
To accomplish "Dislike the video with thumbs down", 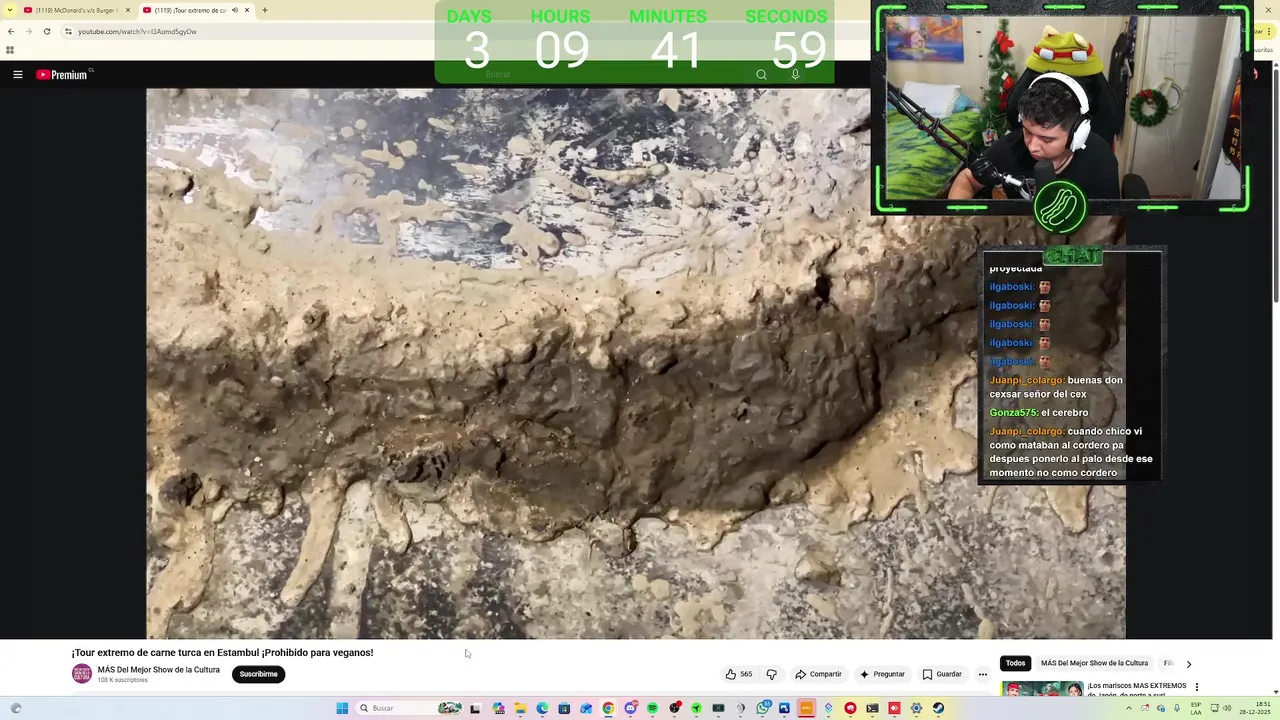I will coord(771,674).
